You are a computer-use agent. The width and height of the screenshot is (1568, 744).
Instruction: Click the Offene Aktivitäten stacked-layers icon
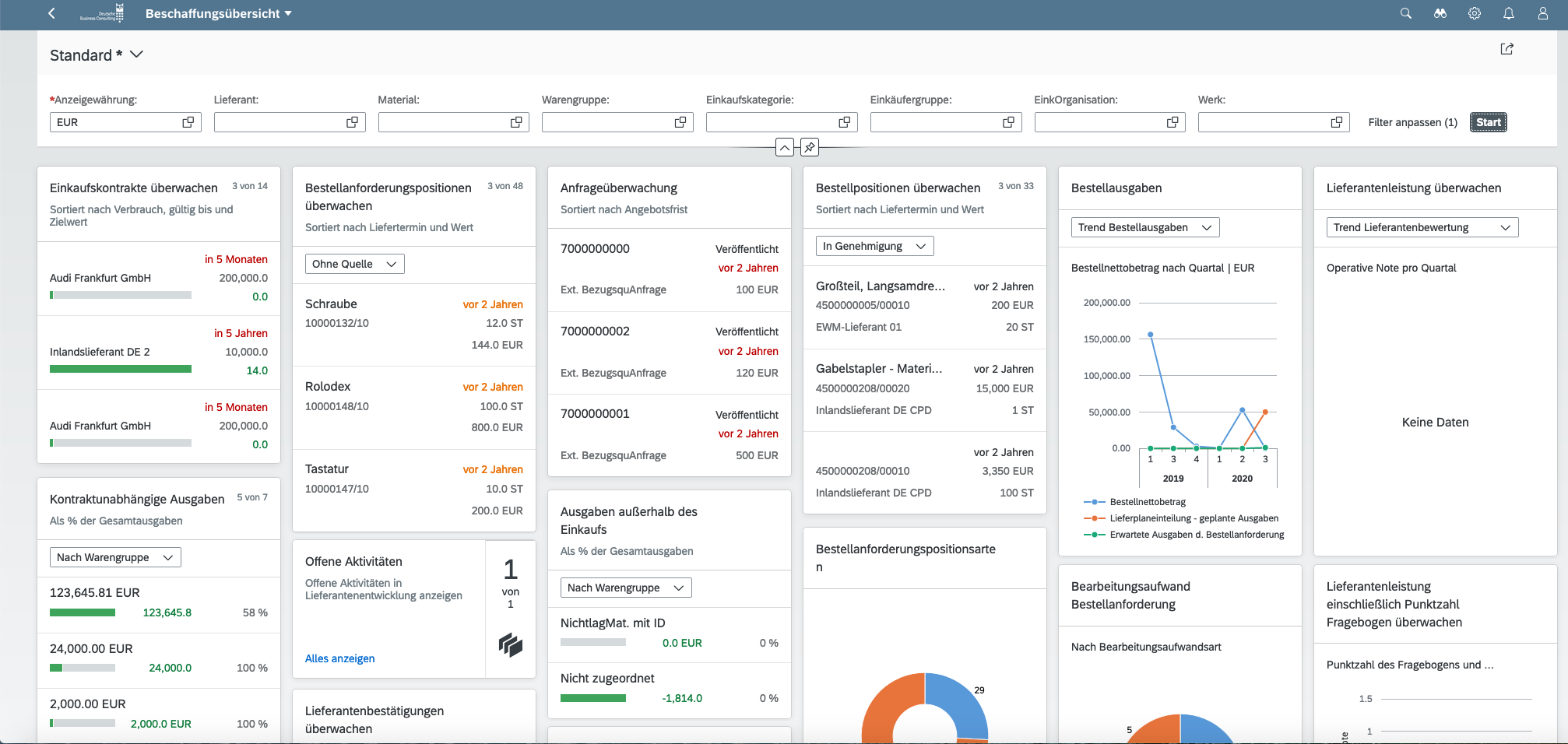pyautogui.click(x=511, y=644)
